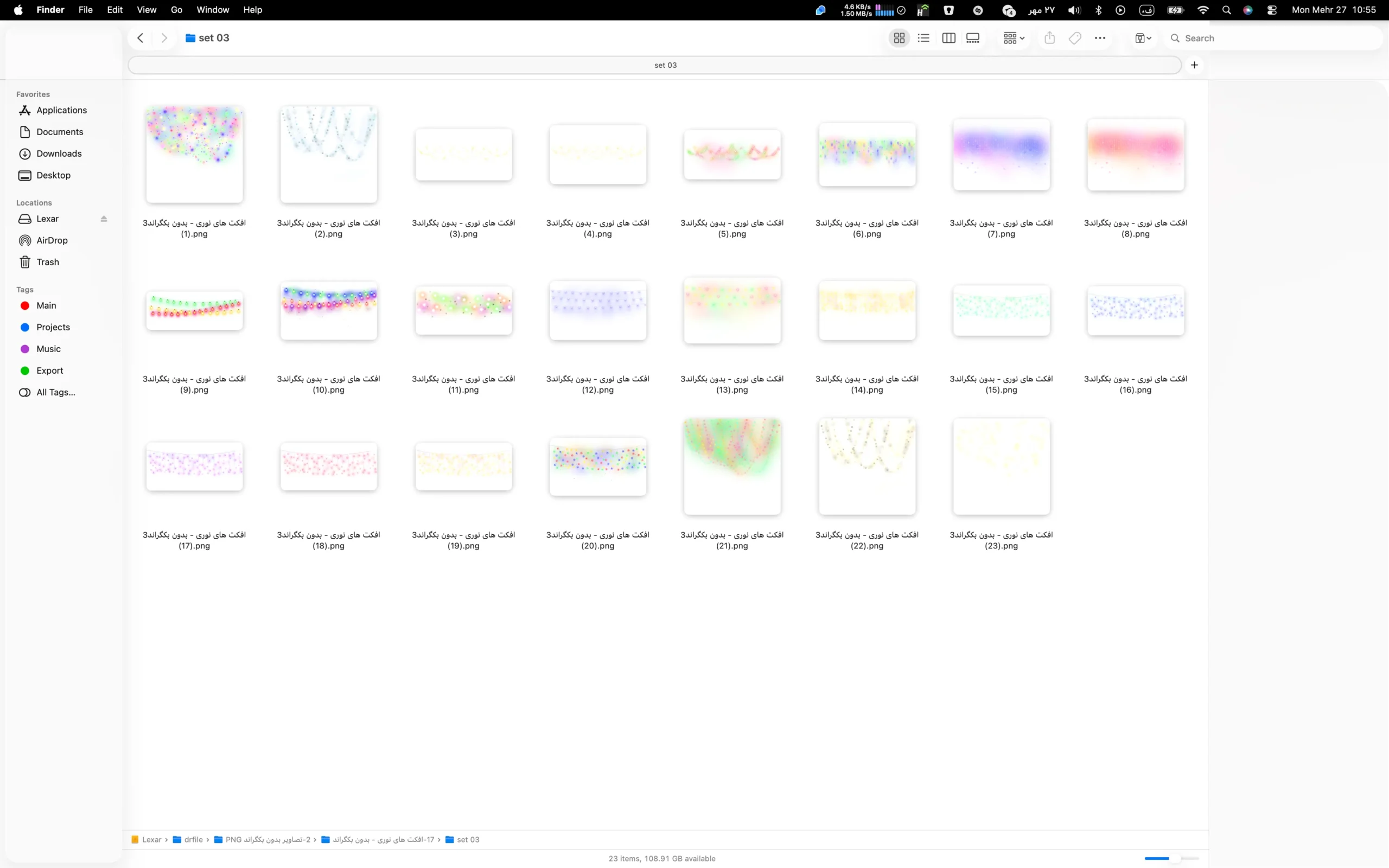
Task: Open the toolbar action dropdown left of Search
Action: pos(1143,38)
